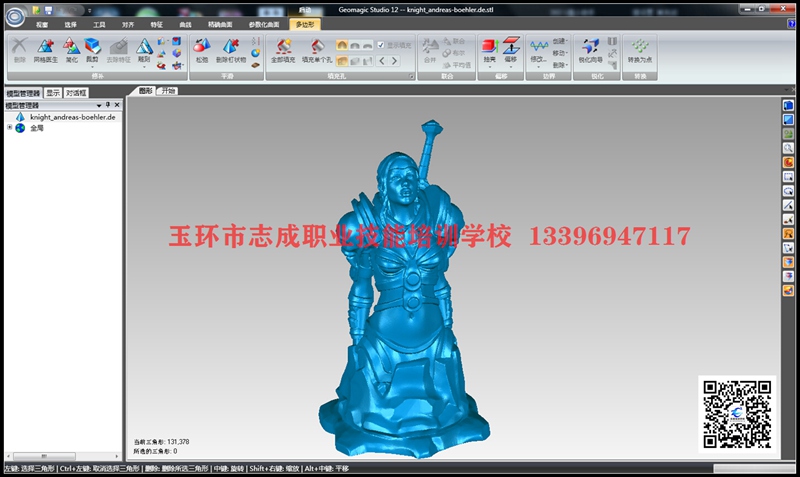Select complete-hole fill type toggle
The height and width of the screenshot is (477, 800).
342,61
